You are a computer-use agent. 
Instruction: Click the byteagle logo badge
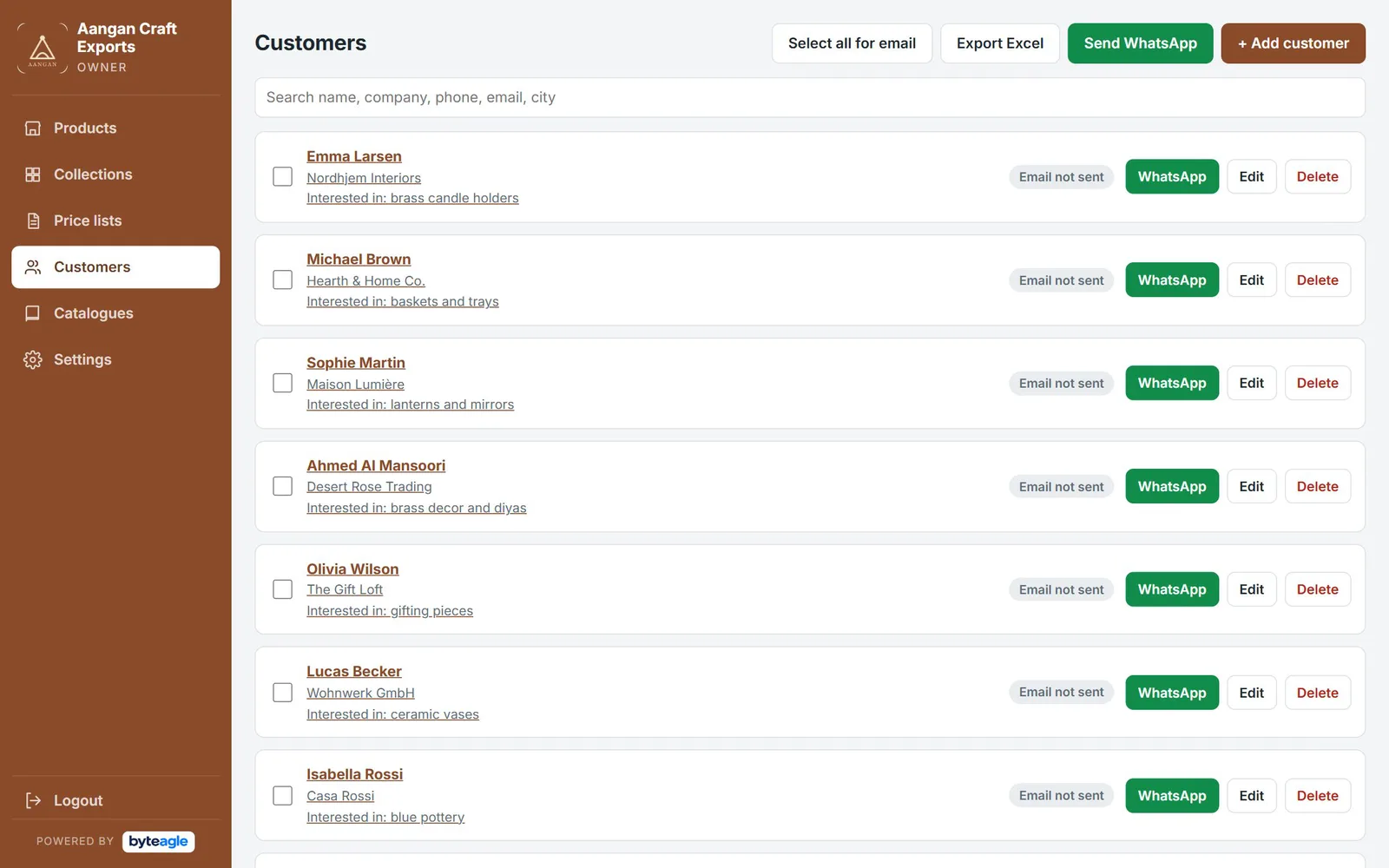pos(158,841)
